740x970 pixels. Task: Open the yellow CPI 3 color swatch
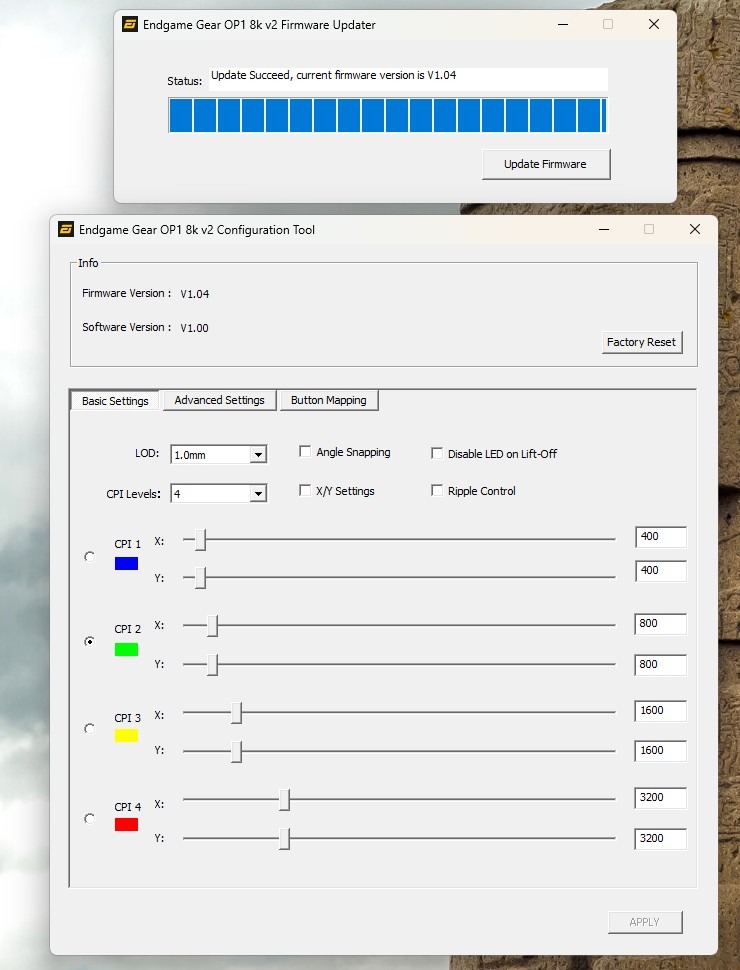[126, 736]
